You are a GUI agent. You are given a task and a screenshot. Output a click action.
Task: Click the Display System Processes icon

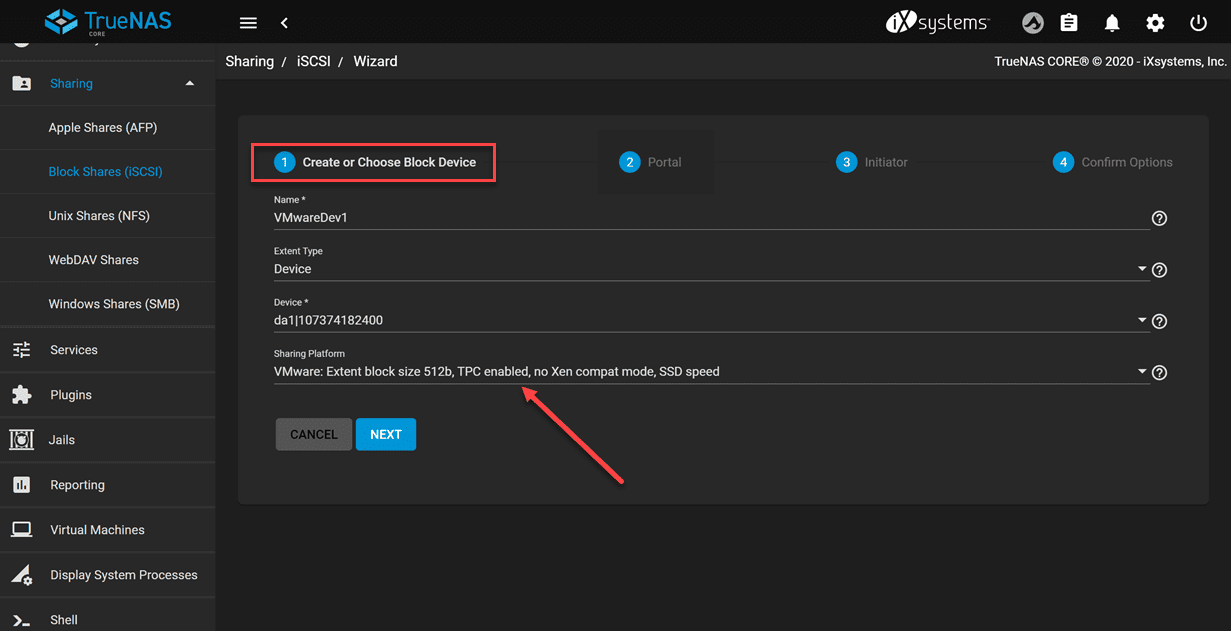pyautogui.click(x=22, y=575)
